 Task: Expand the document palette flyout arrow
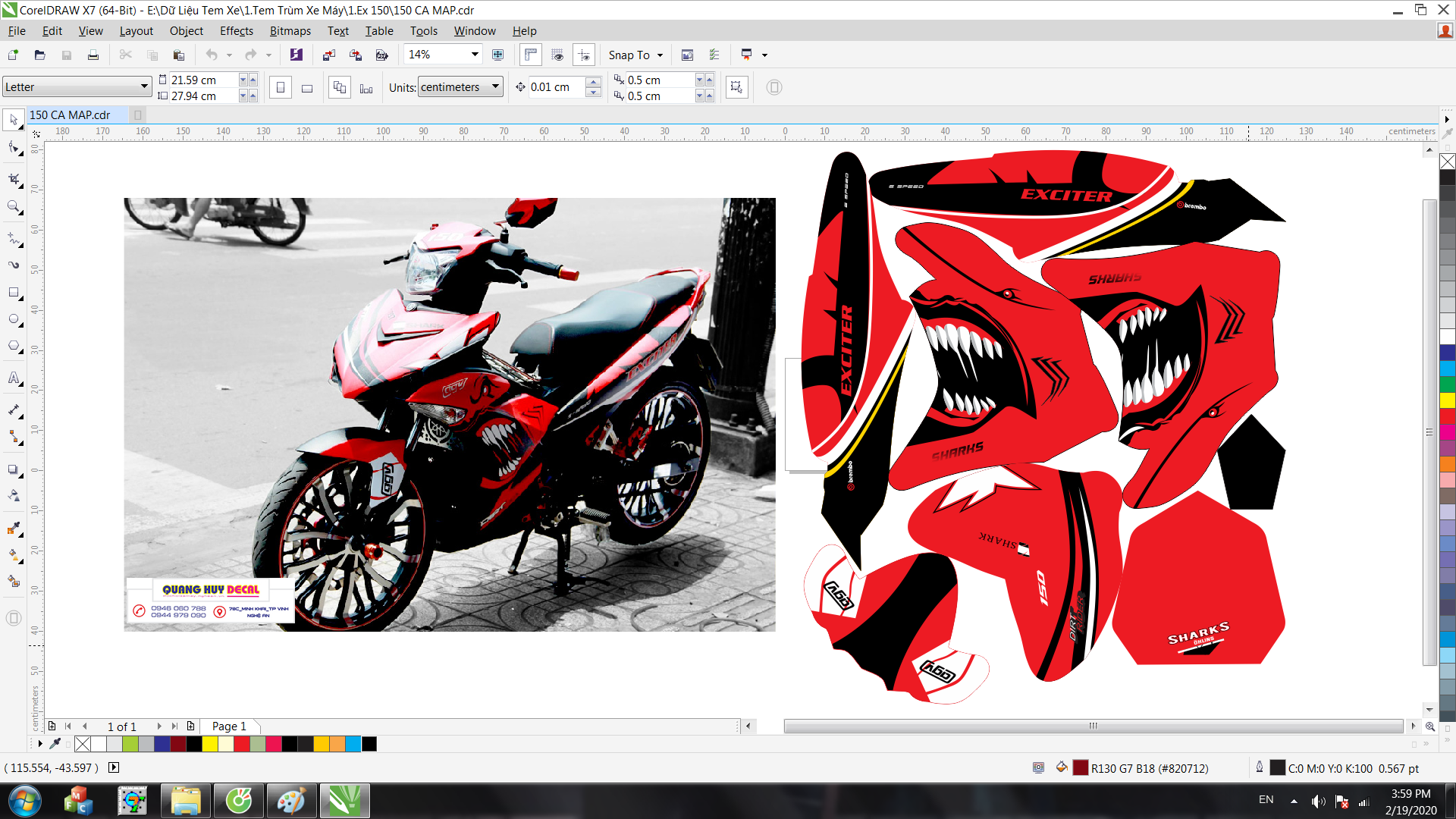(40, 744)
